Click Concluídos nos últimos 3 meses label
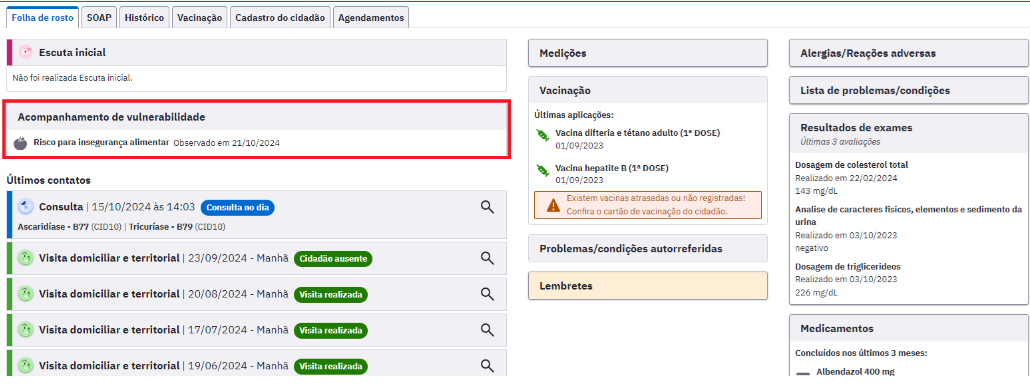The image size is (1030, 385). [x=861, y=353]
